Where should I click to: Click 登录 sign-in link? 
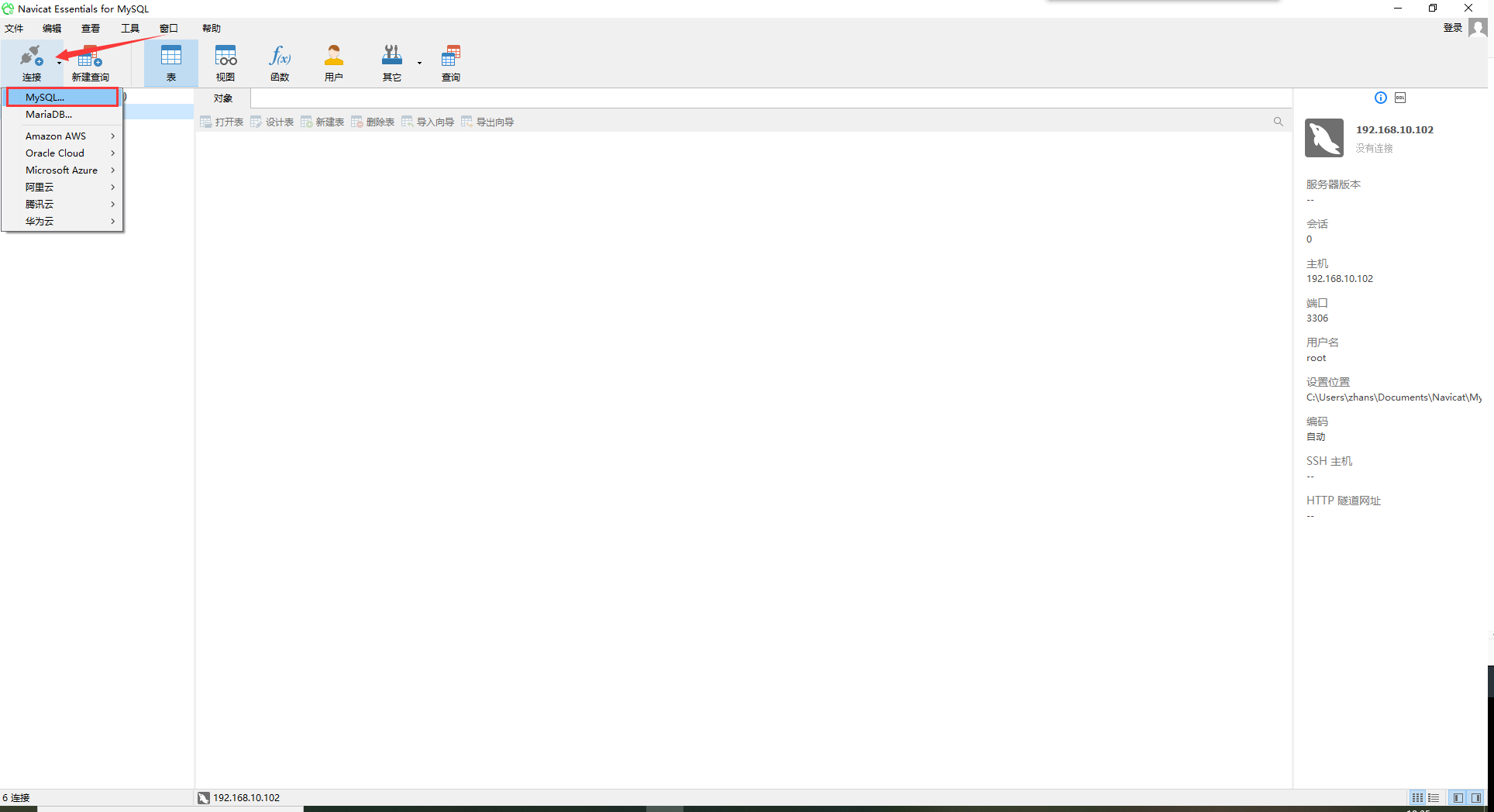pos(1453,28)
